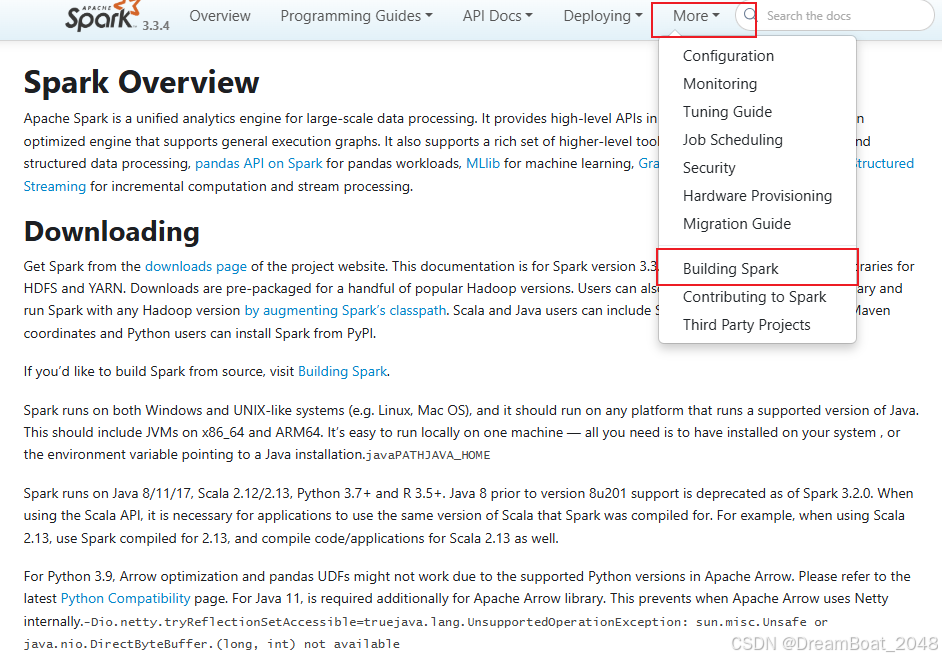This screenshot has width=942, height=659.
Task: Click the highlighted Building Spark menu item
Action: [731, 268]
